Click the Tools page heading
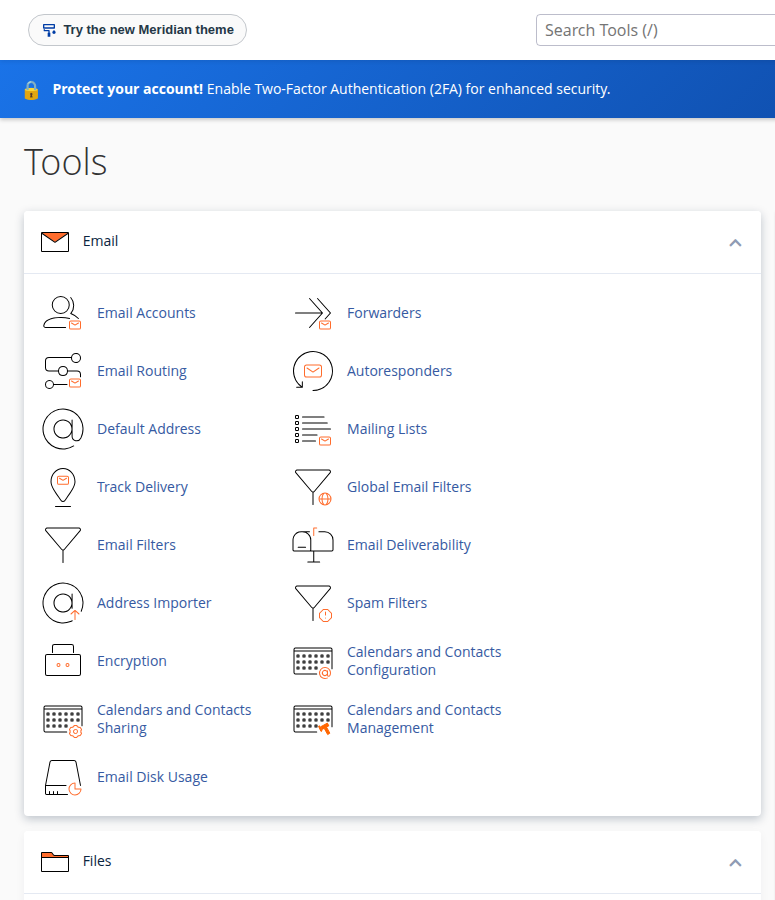 (x=65, y=162)
